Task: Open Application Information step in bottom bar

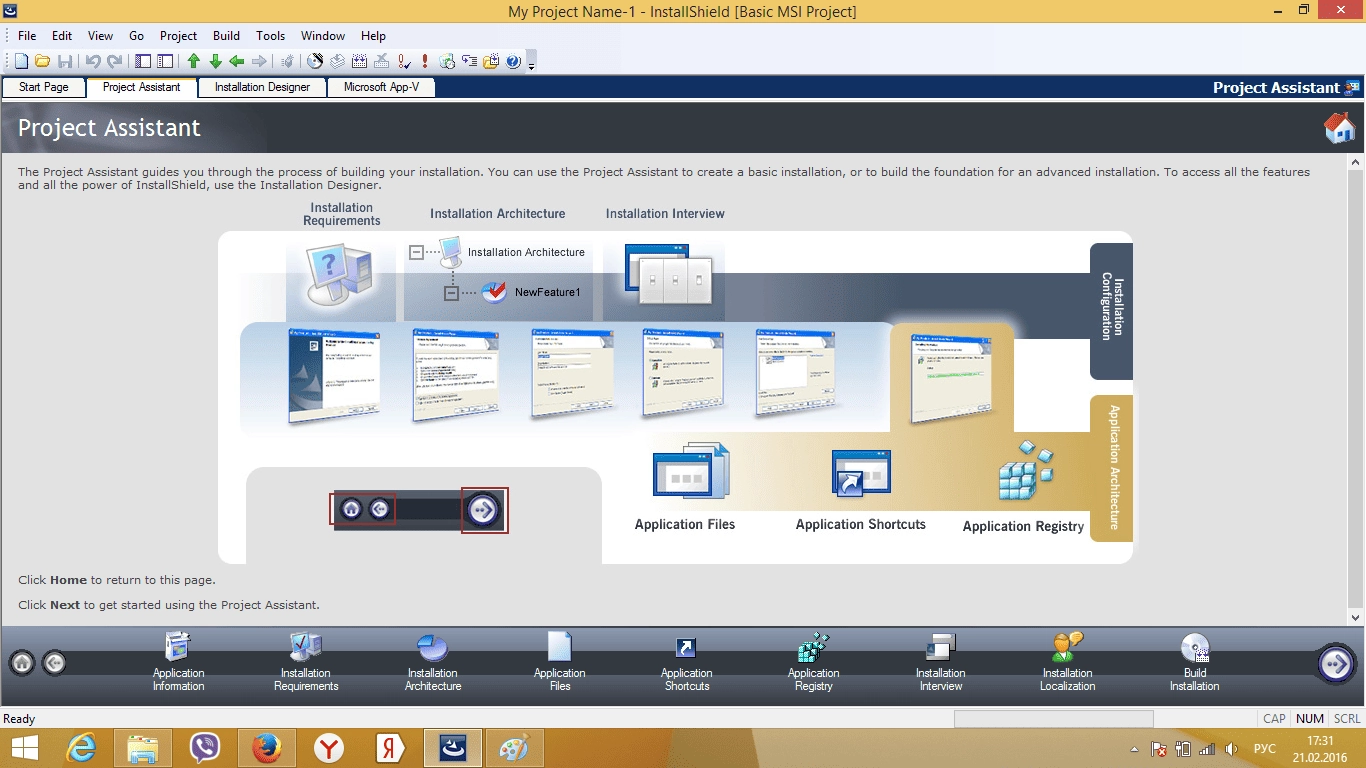Action: tap(178, 662)
